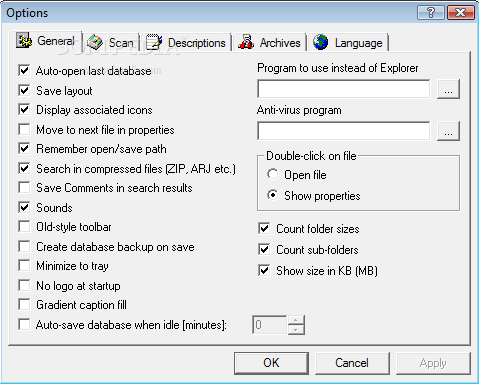Click the Scan tab disc icon

point(95,43)
